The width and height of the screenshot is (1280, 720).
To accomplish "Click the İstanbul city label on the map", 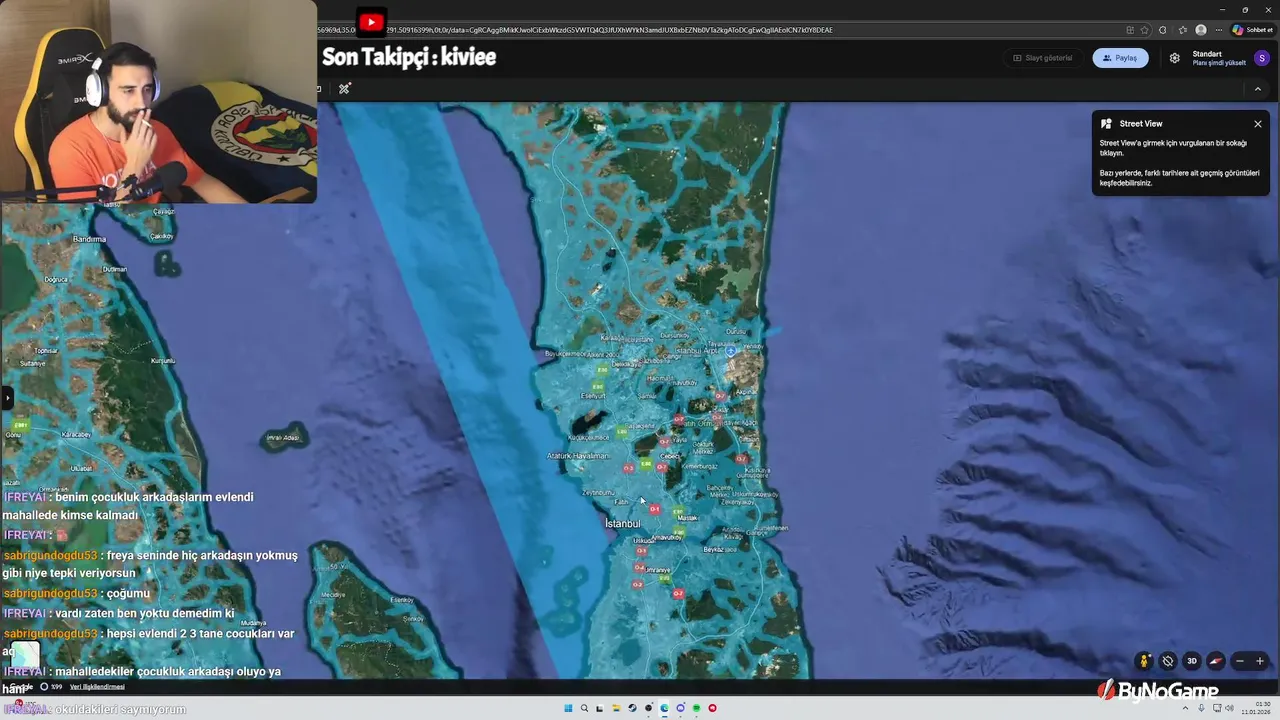I will 623,524.
